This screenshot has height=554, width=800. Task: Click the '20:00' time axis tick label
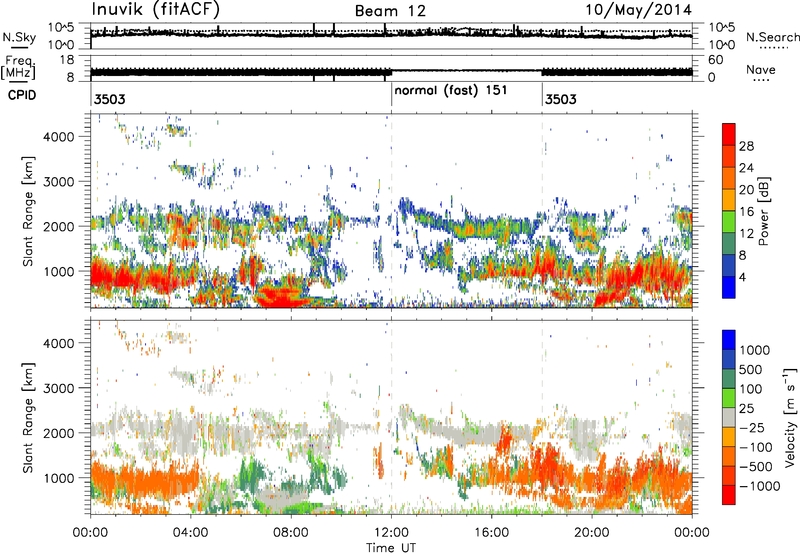pyautogui.click(x=592, y=533)
